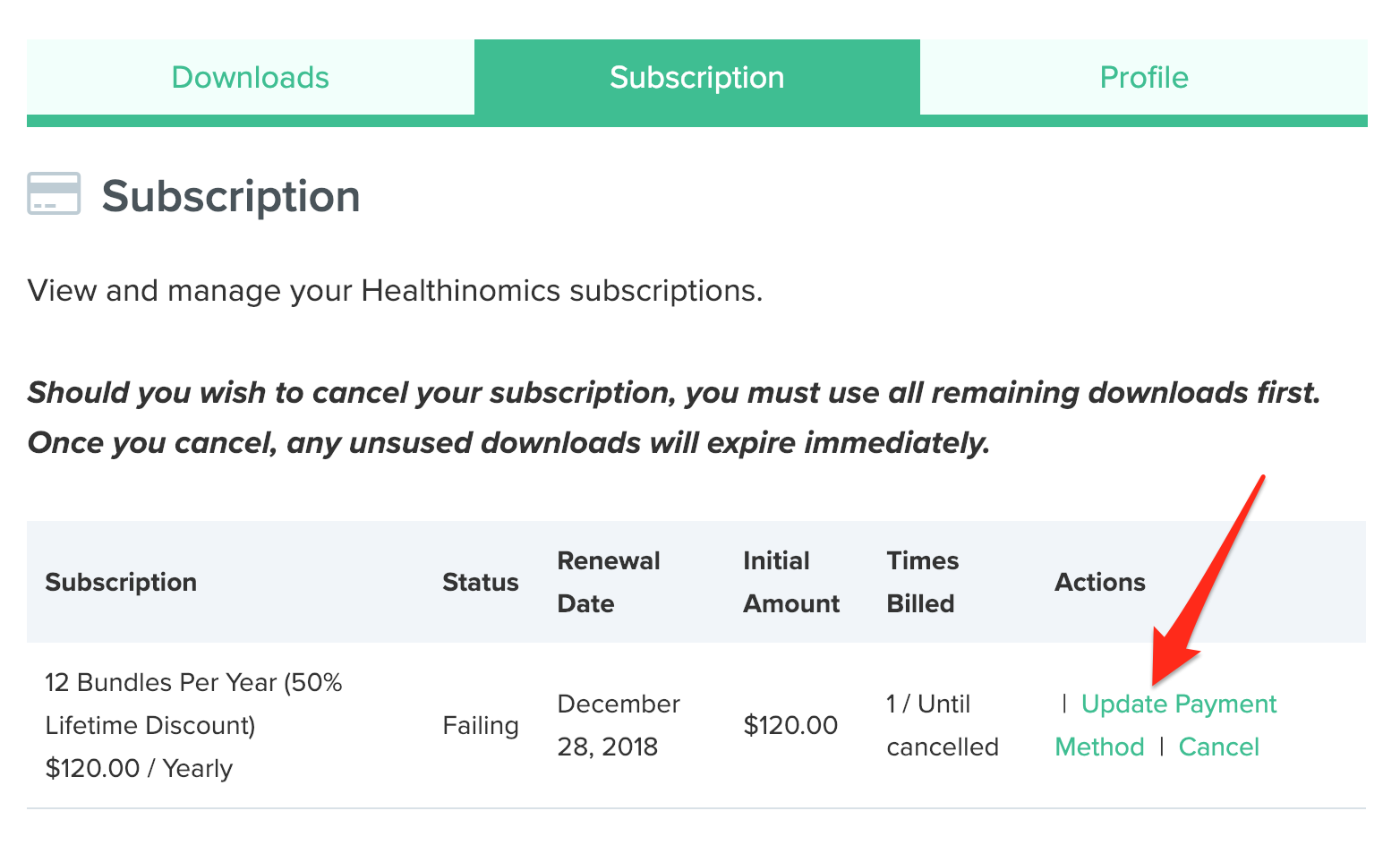Click the Cancel subscription link

click(x=1218, y=747)
